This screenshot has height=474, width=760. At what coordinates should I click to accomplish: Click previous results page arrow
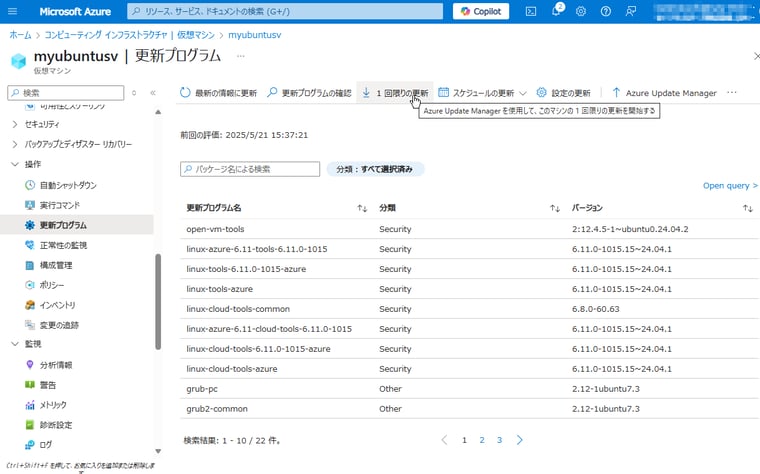pyautogui.click(x=444, y=440)
